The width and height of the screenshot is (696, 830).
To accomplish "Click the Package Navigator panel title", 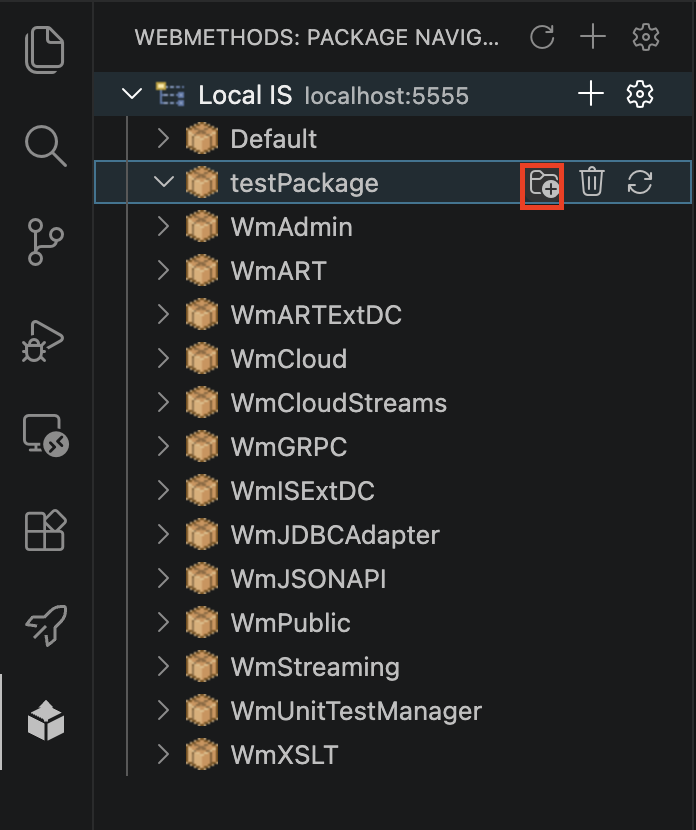I will (x=317, y=37).
